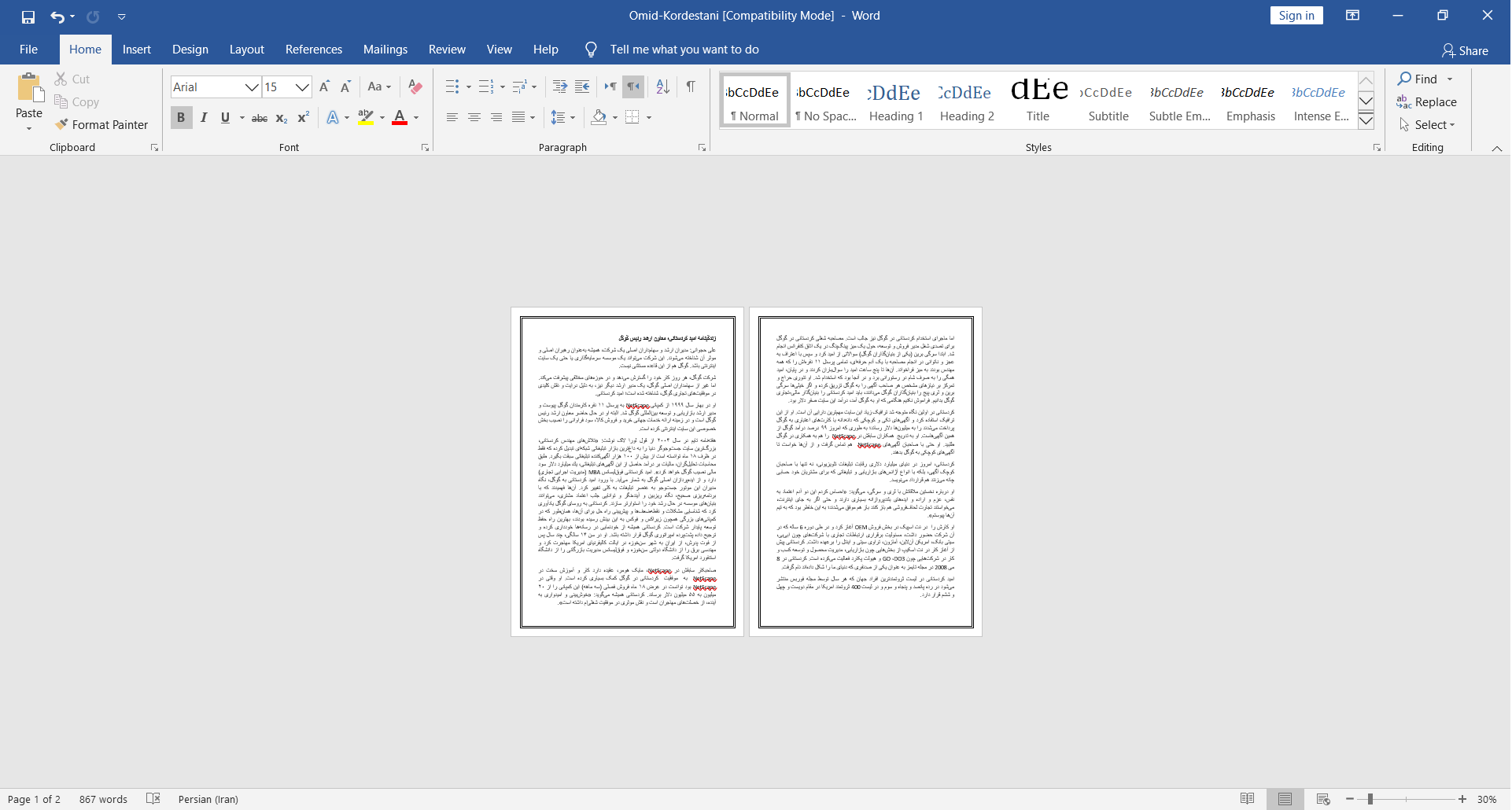Open the File menu
This screenshot has width=1512, height=810.
[x=28, y=50]
